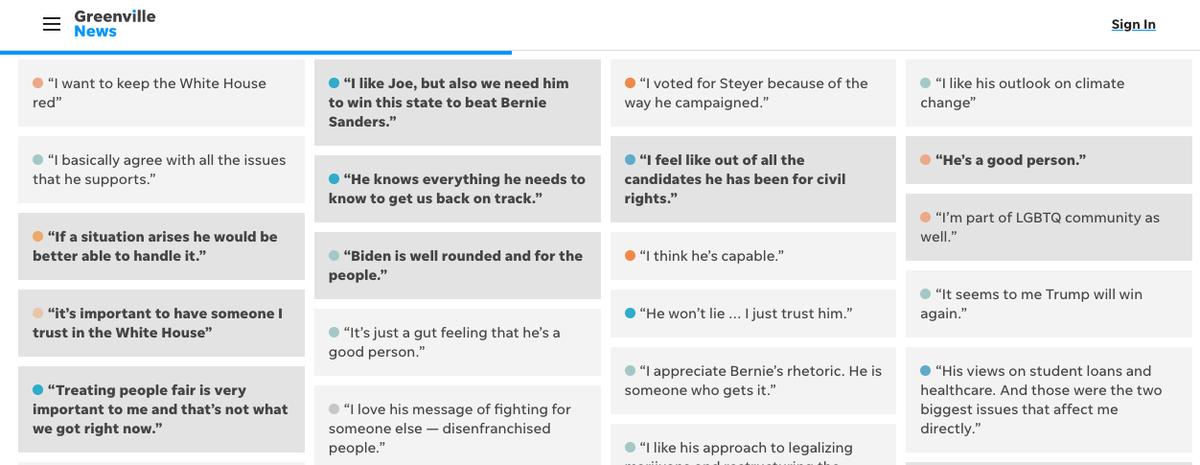Open "Biden is well rounded" quote card
Image resolution: width=1200 pixels, height=465 pixels.
[457, 265]
